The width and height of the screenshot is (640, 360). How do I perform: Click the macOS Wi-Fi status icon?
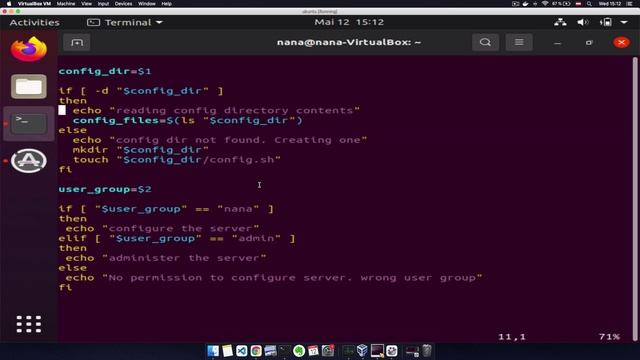tap(545, 4)
